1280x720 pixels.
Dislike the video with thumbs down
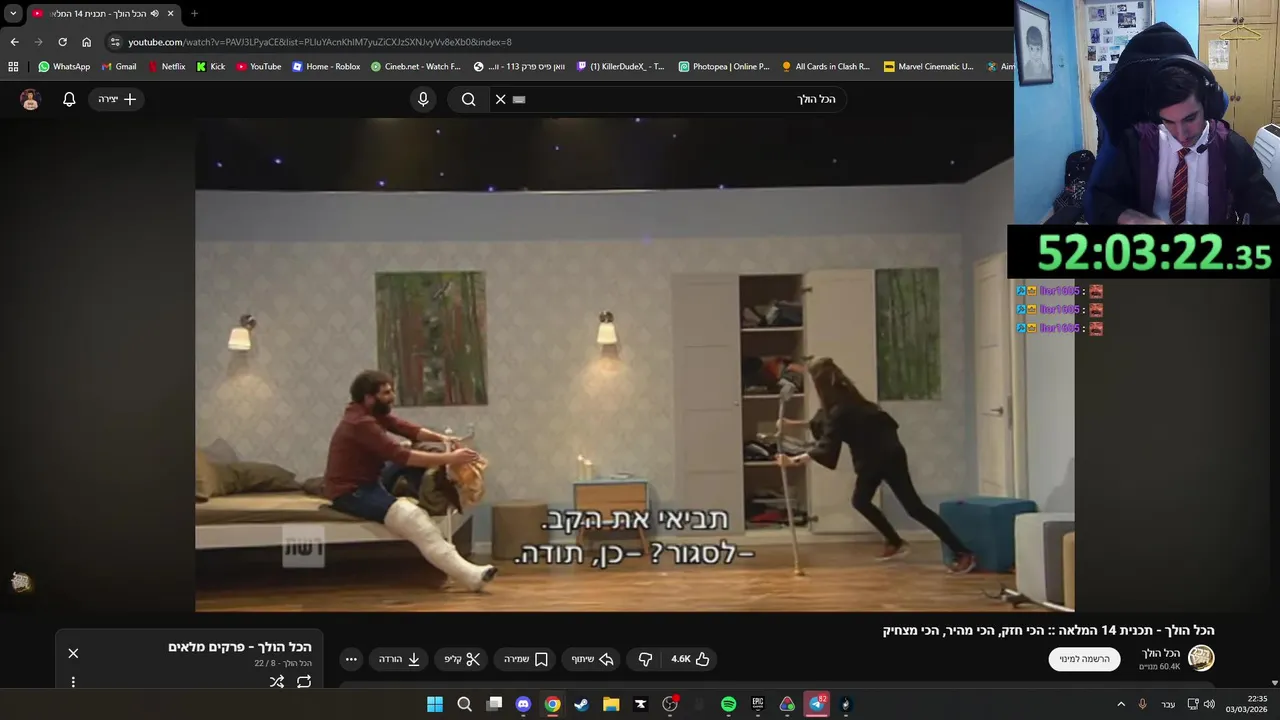pos(645,659)
